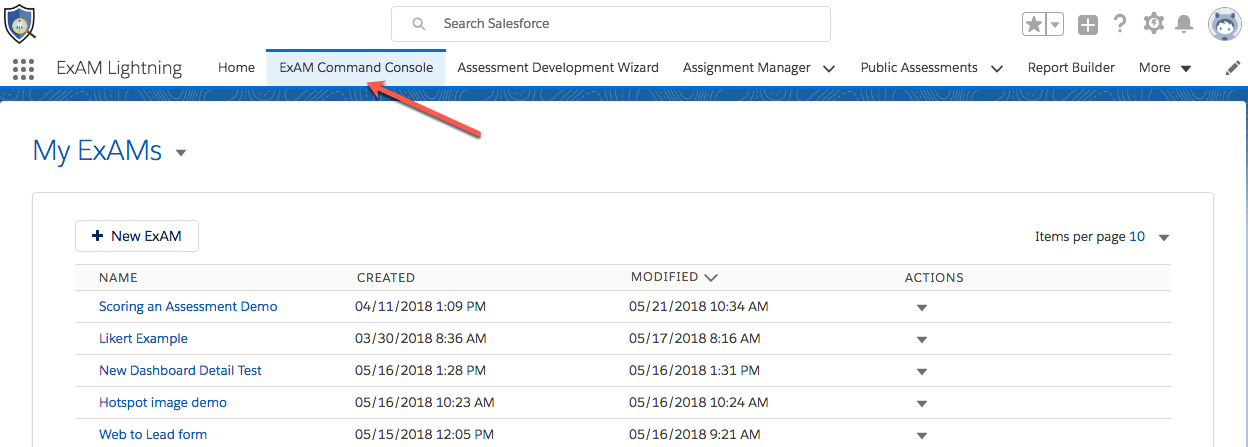The height and width of the screenshot is (447, 1248).
Task: Open the Global Actions plus icon
Action: [x=1089, y=24]
